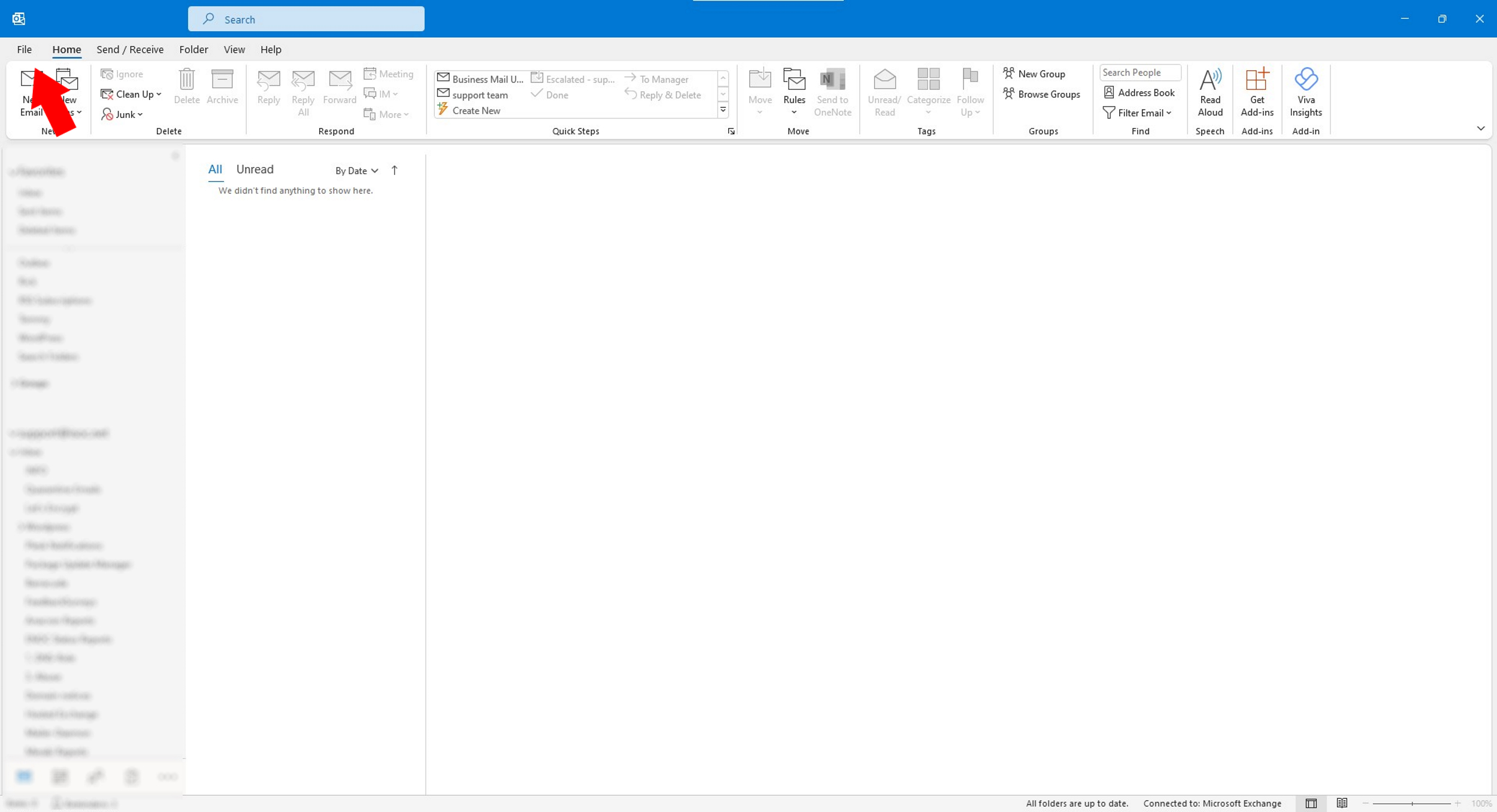Viewport: 1497px width, 812px height.
Task: Open the Rules menu icon
Action: click(x=794, y=81)
